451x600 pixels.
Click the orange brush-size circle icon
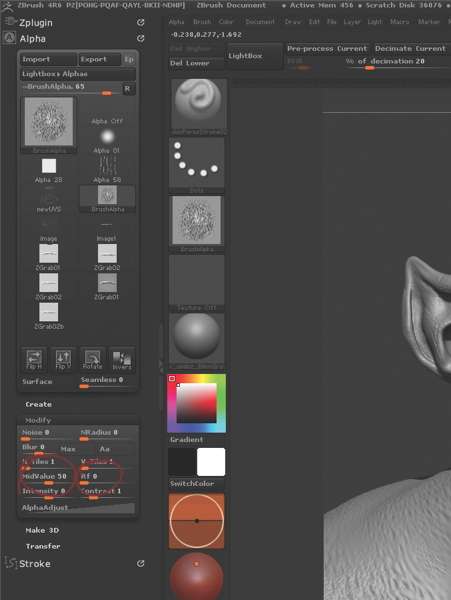click(197, 521)
